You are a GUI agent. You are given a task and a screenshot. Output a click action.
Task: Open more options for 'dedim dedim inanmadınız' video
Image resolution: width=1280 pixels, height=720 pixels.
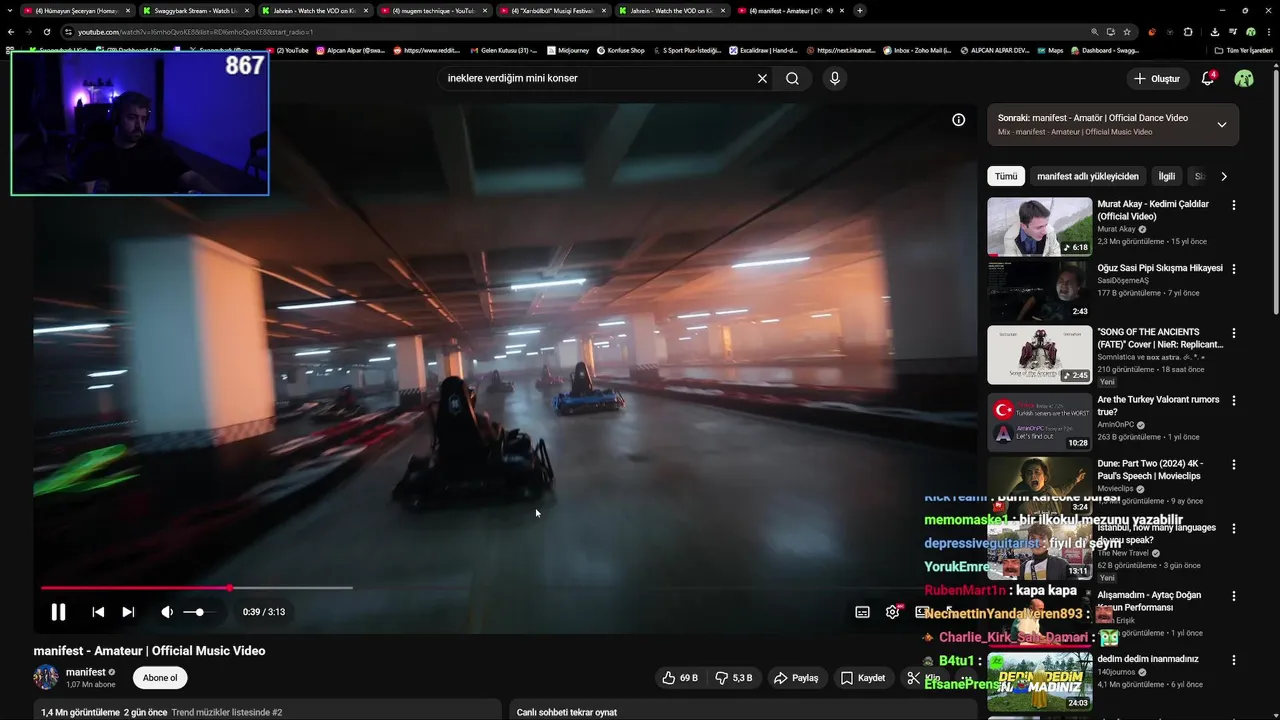pyautogui.click(x=1233, y=660)
